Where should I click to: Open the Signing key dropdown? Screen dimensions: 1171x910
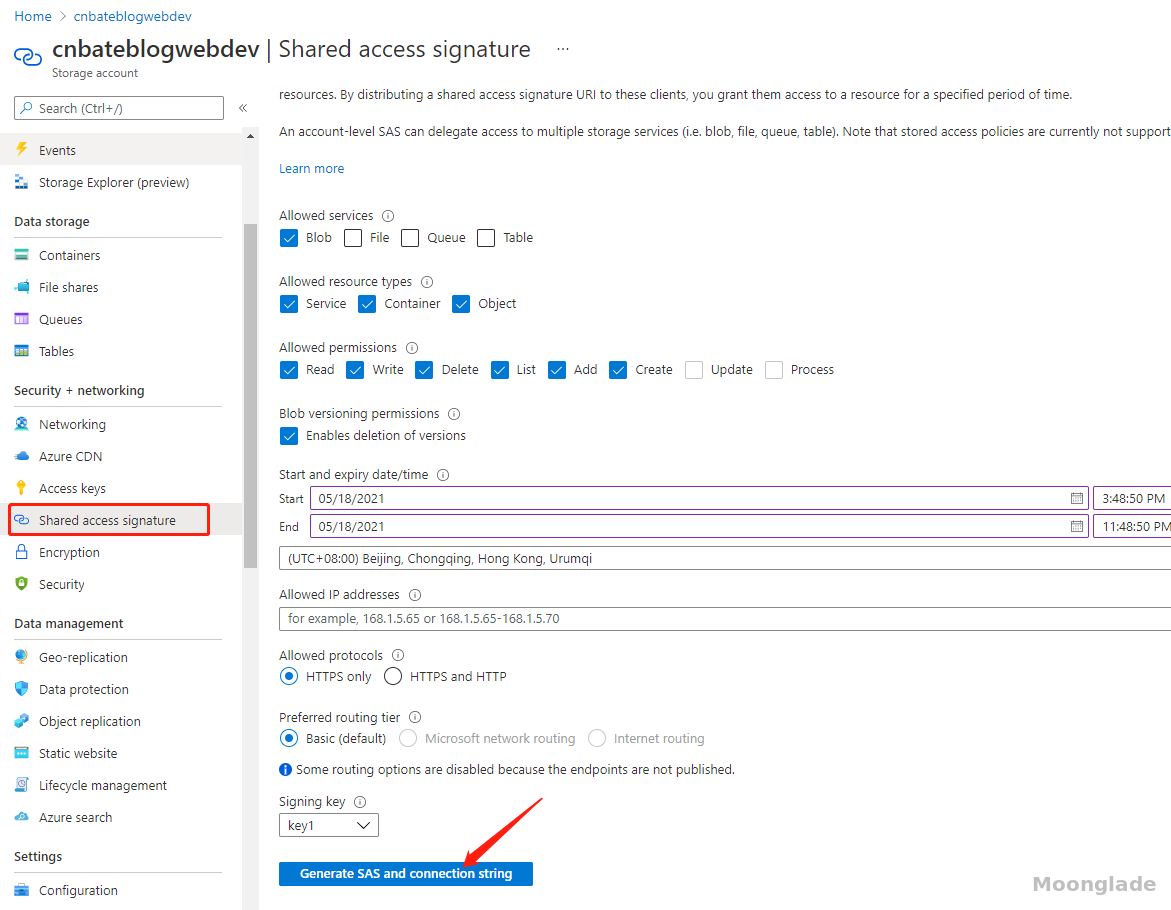click(329, 826)
